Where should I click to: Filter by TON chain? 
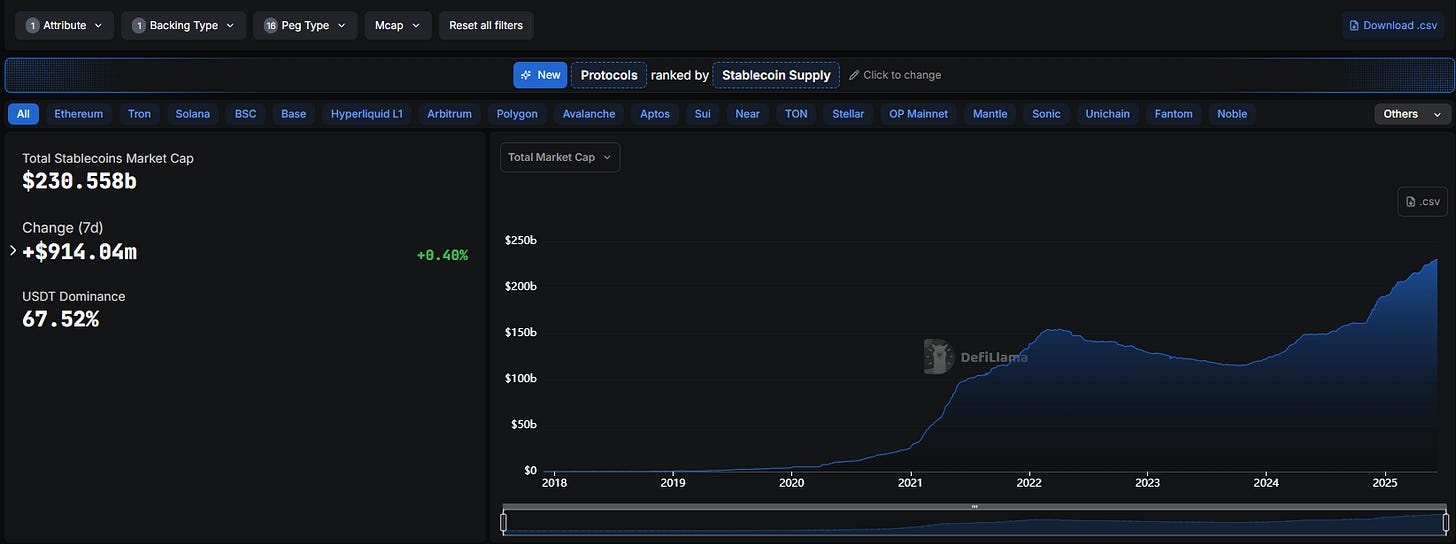796,114
